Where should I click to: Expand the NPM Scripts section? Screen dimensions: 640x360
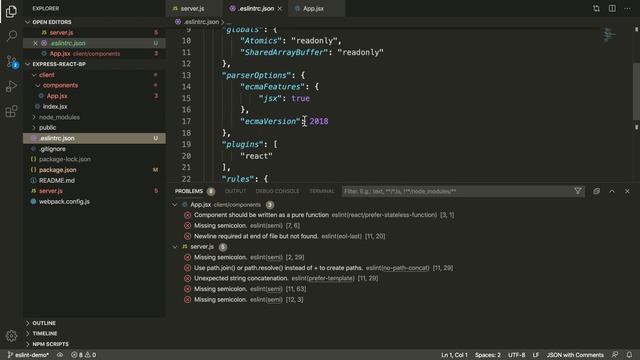click(x=51, y=344)
